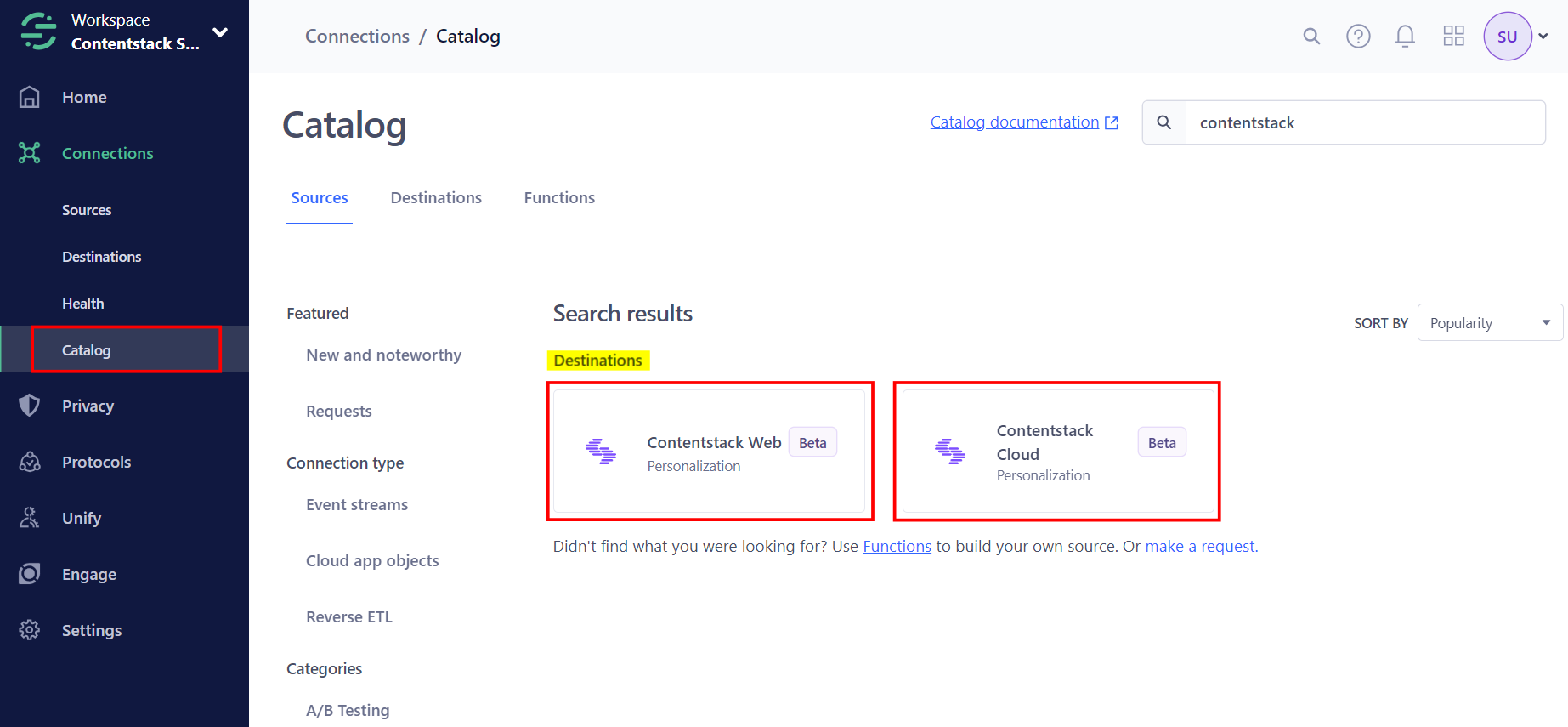The image size is (1568, 727).
Task: Open Settings in the sidebar
Action: (92, 631)
